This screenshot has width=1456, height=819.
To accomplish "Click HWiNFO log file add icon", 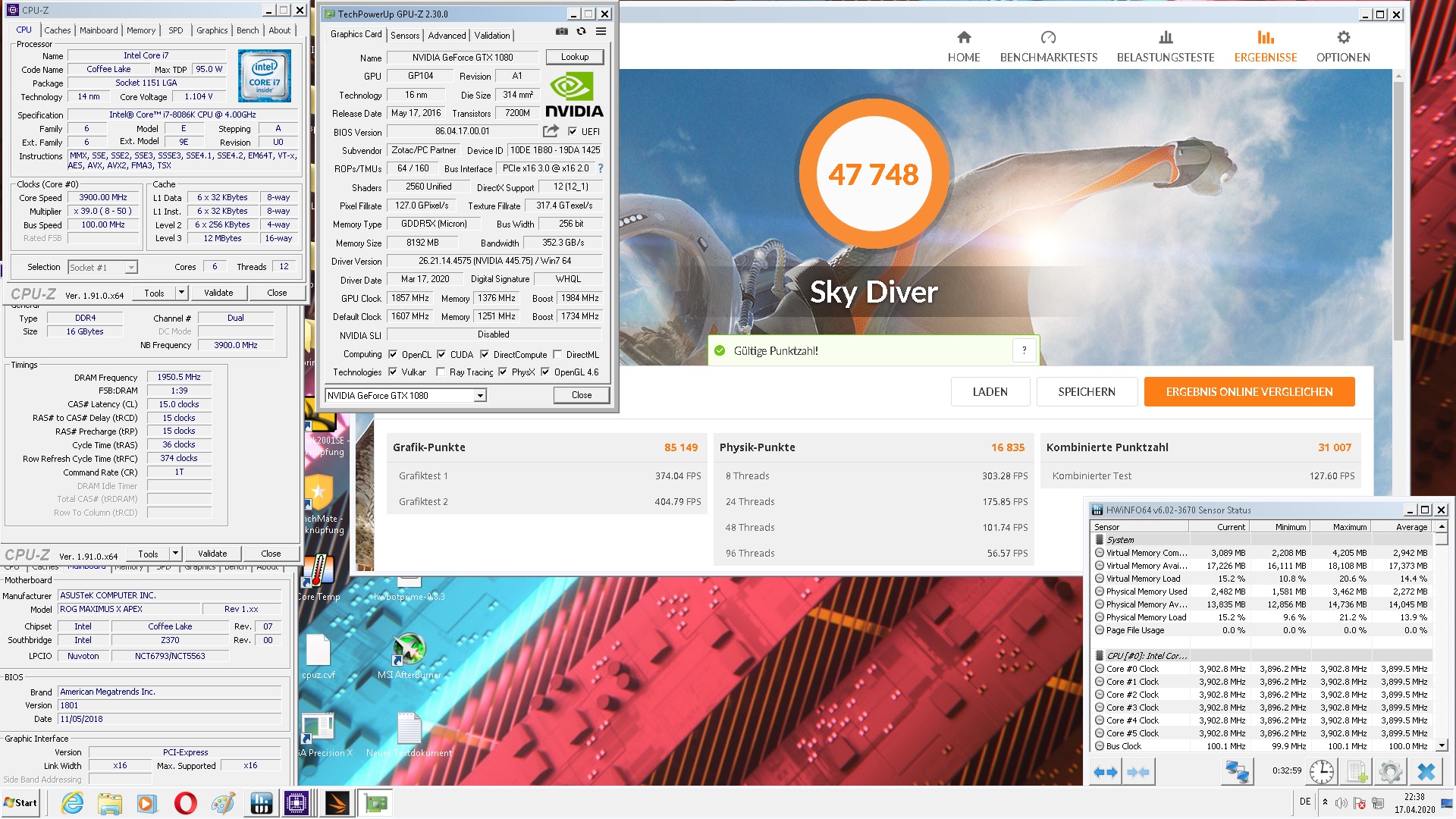I will click(x=1357, y=772).
